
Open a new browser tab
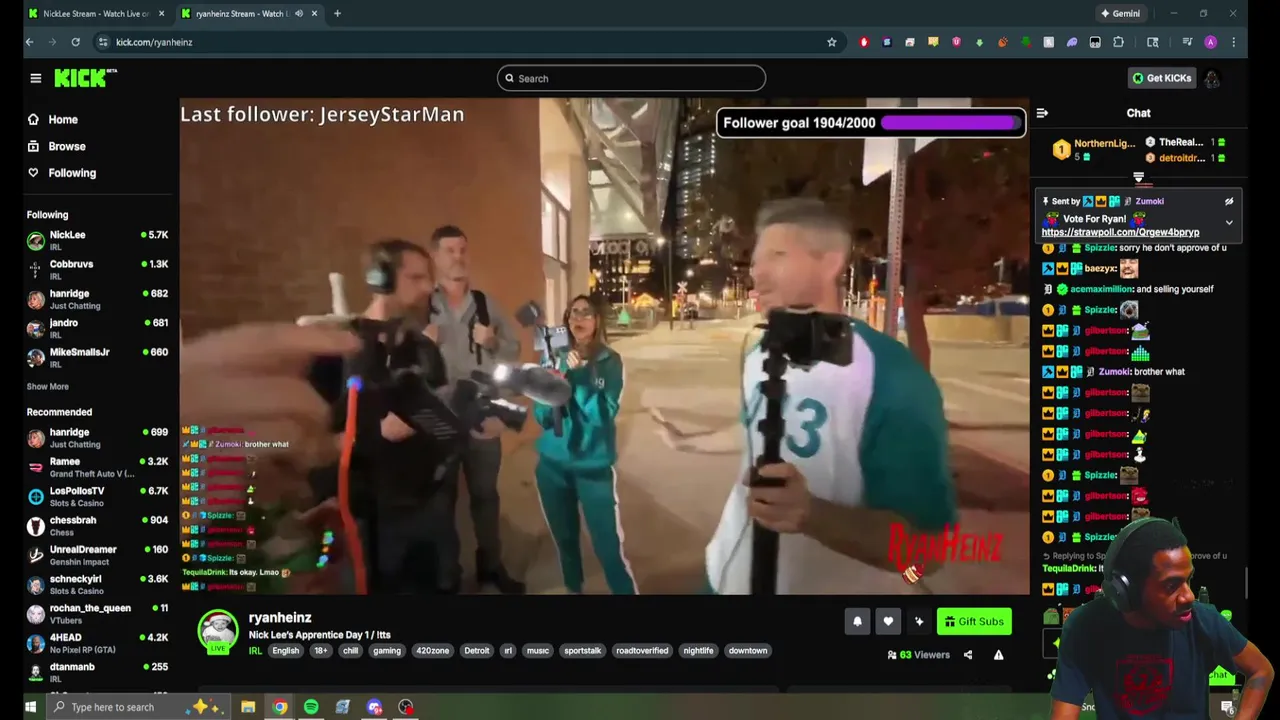(337, 14)
